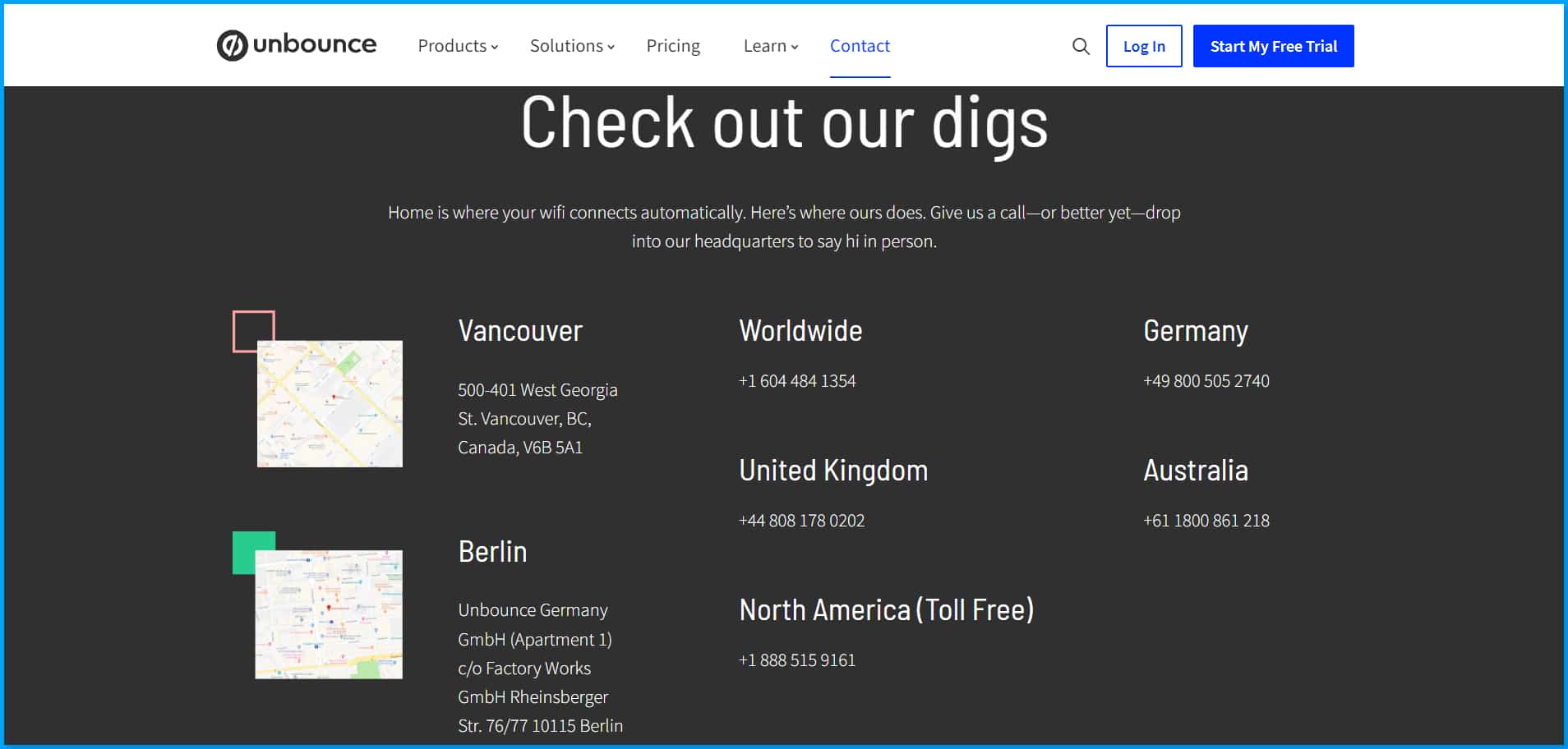Open the Vancouver office map thumbnail
Screen dimensions: 1568x749
tap(330, 404)
